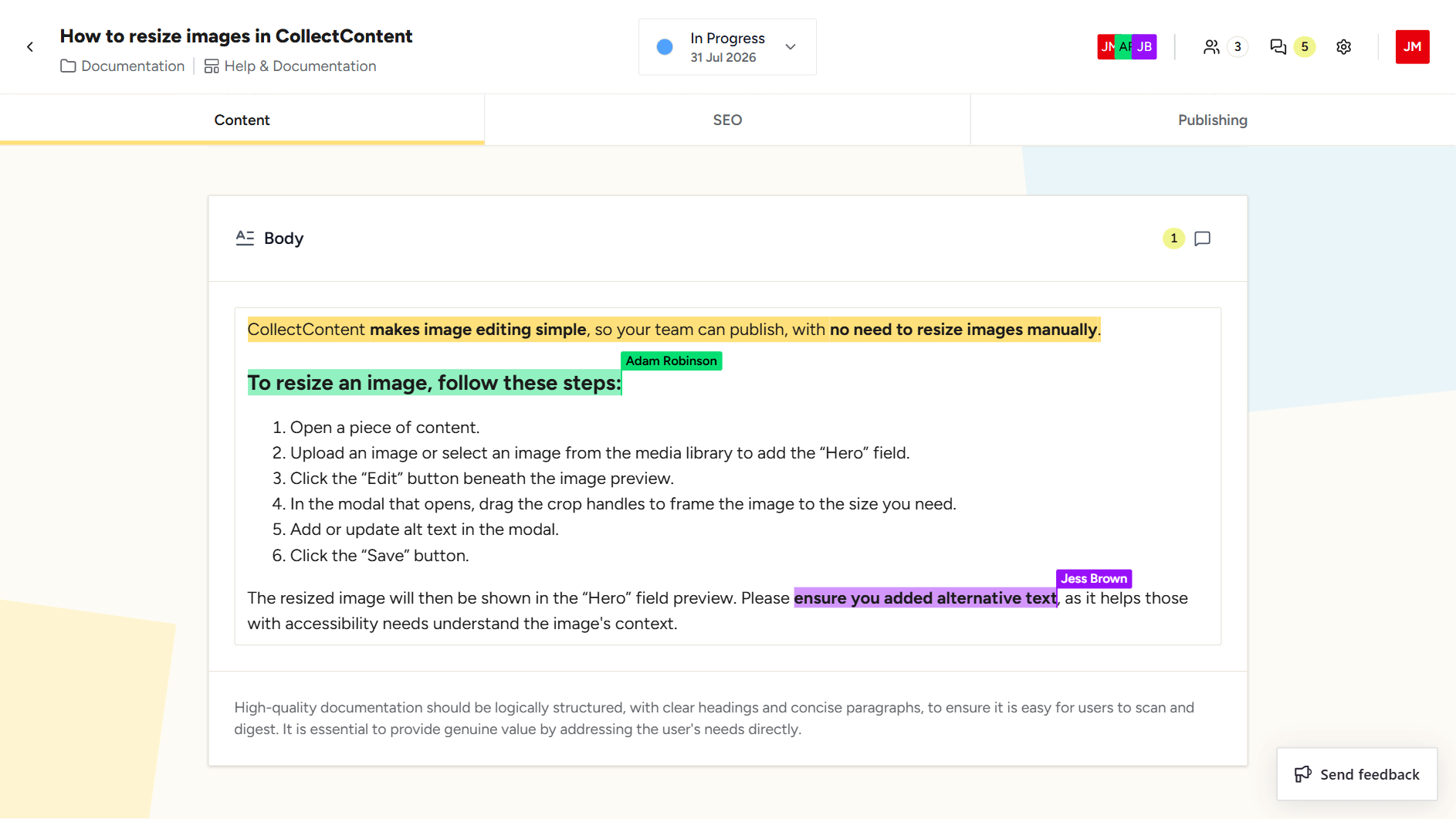The height and width of the screenshot is (819, 1456).
Task: Click the yellow comments count badge 5
Action: 1305,47
